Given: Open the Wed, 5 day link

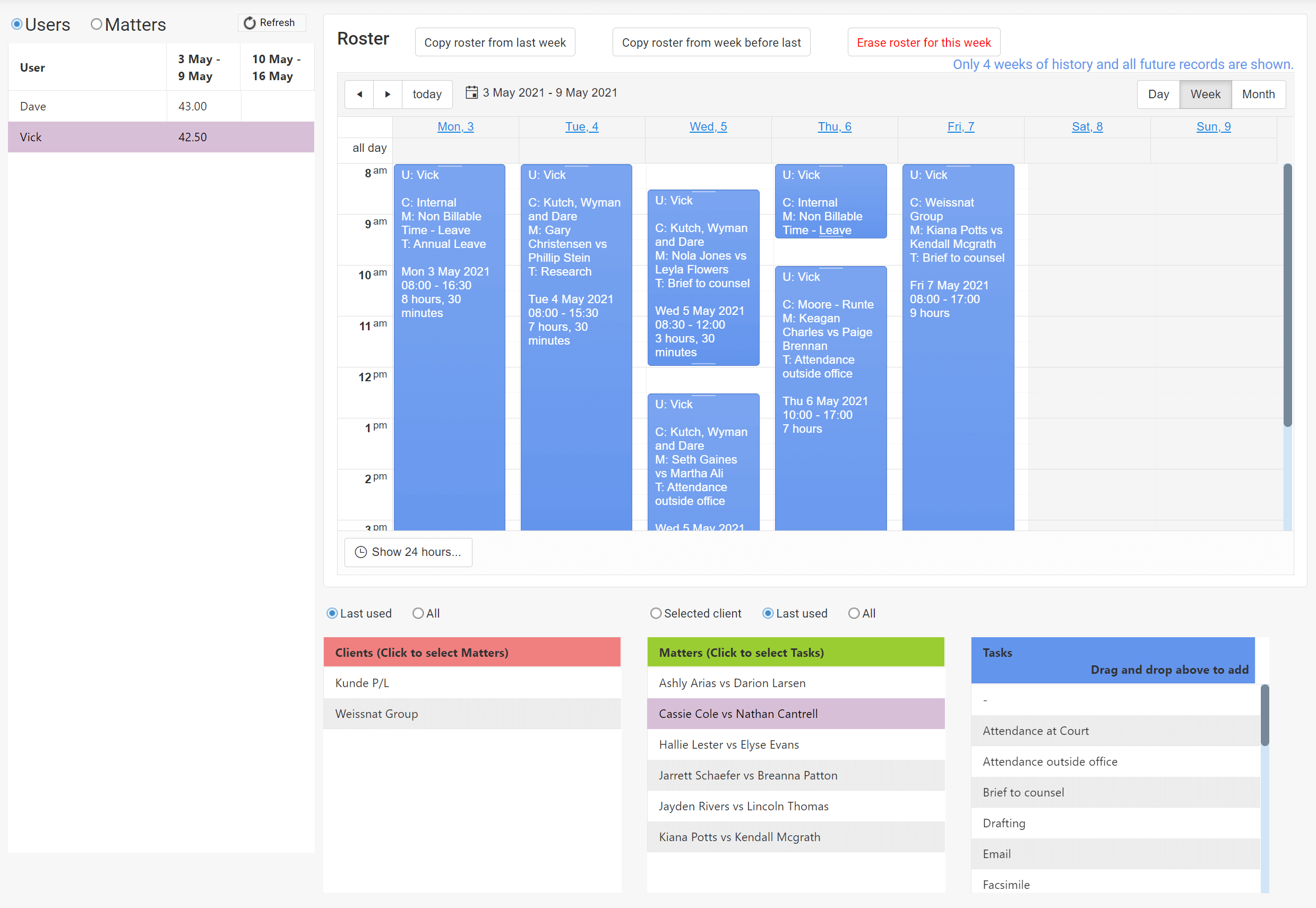Looking at the screenshot, I should 708,127.
